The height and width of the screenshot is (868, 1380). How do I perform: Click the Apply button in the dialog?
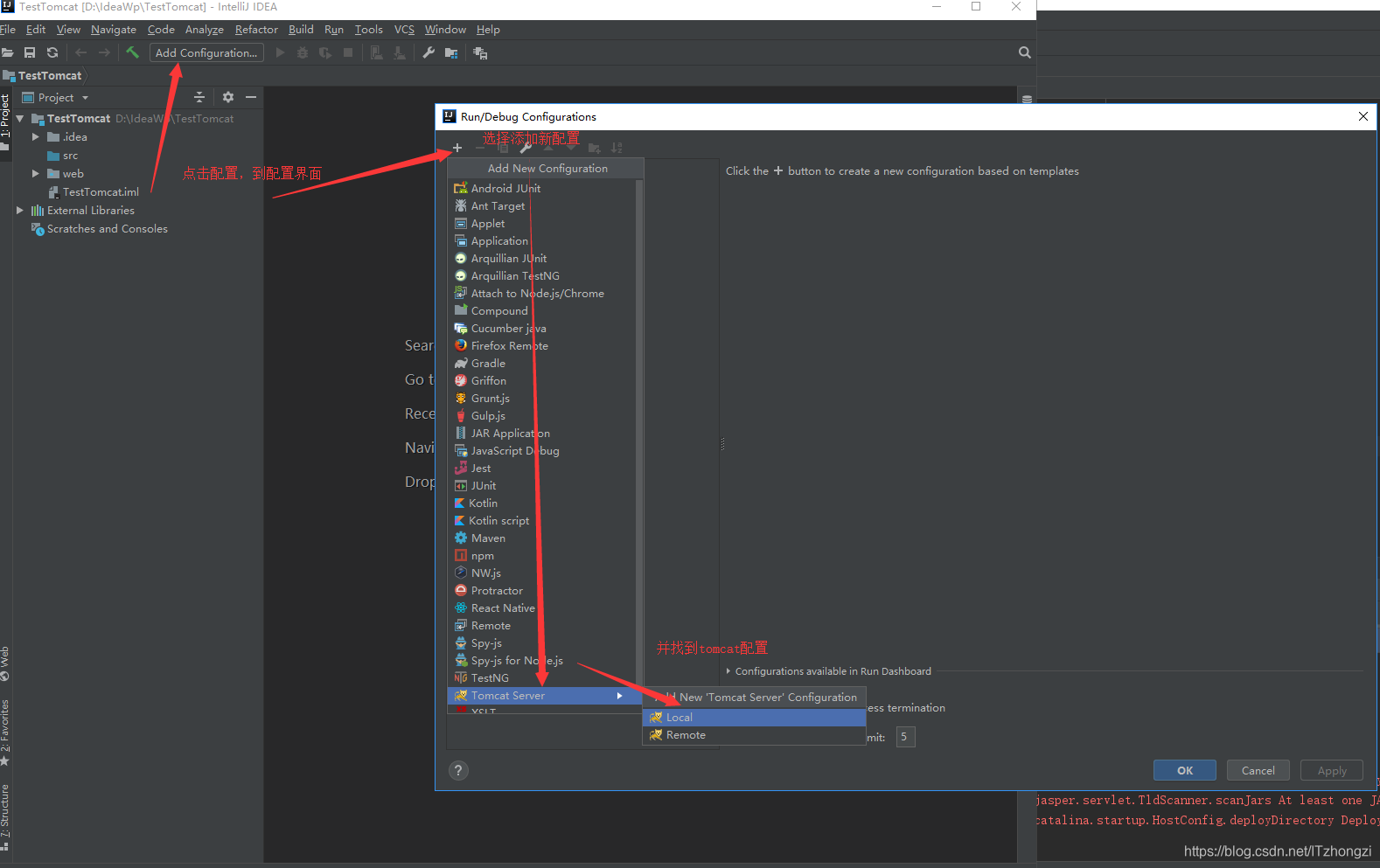1331,770
